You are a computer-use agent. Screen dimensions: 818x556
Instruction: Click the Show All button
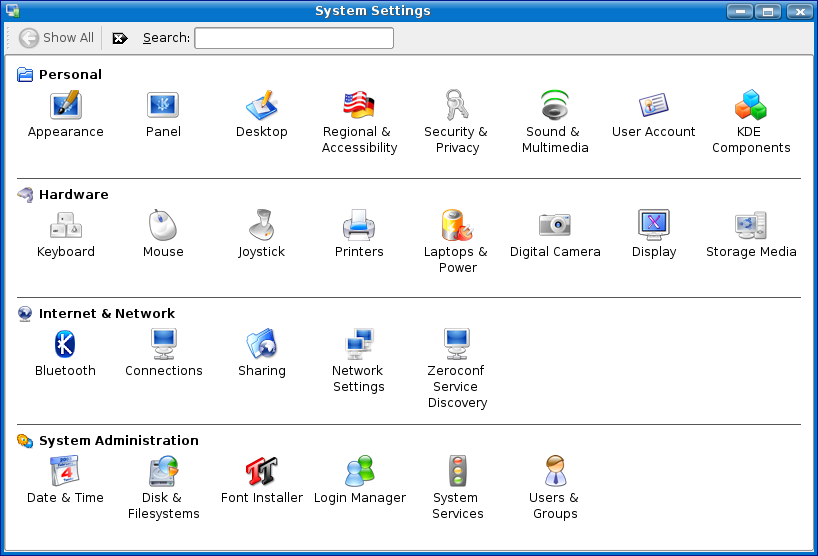coord(57,38)
